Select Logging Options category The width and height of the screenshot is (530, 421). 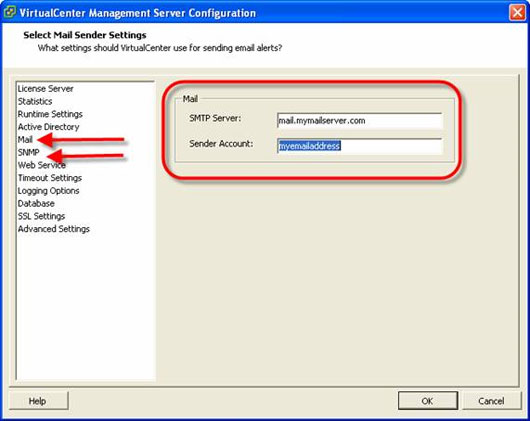(48, 191)
